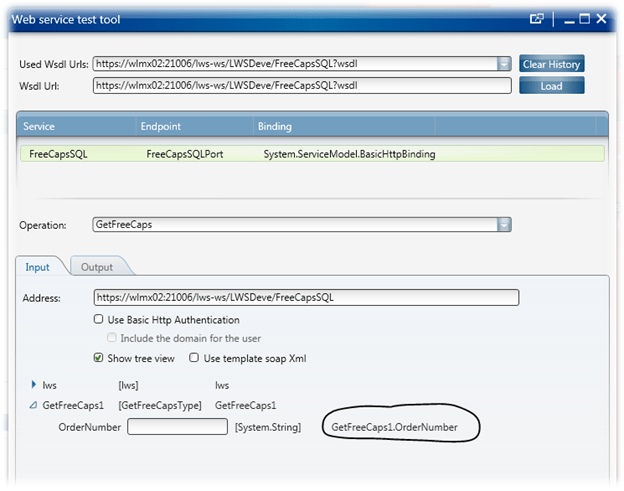Click the Address input field

306,297
